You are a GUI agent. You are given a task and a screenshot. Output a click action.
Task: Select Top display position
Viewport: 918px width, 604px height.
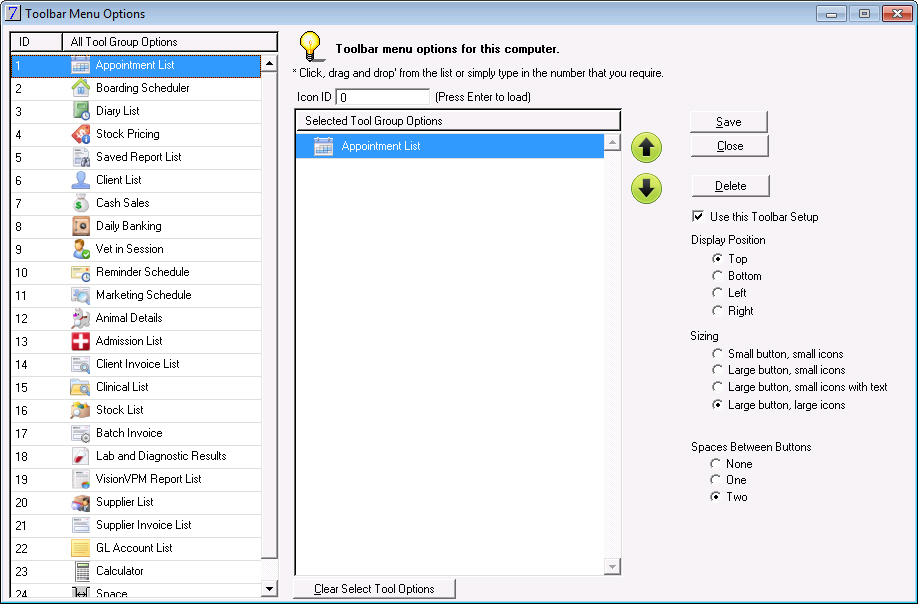(717, 259)
